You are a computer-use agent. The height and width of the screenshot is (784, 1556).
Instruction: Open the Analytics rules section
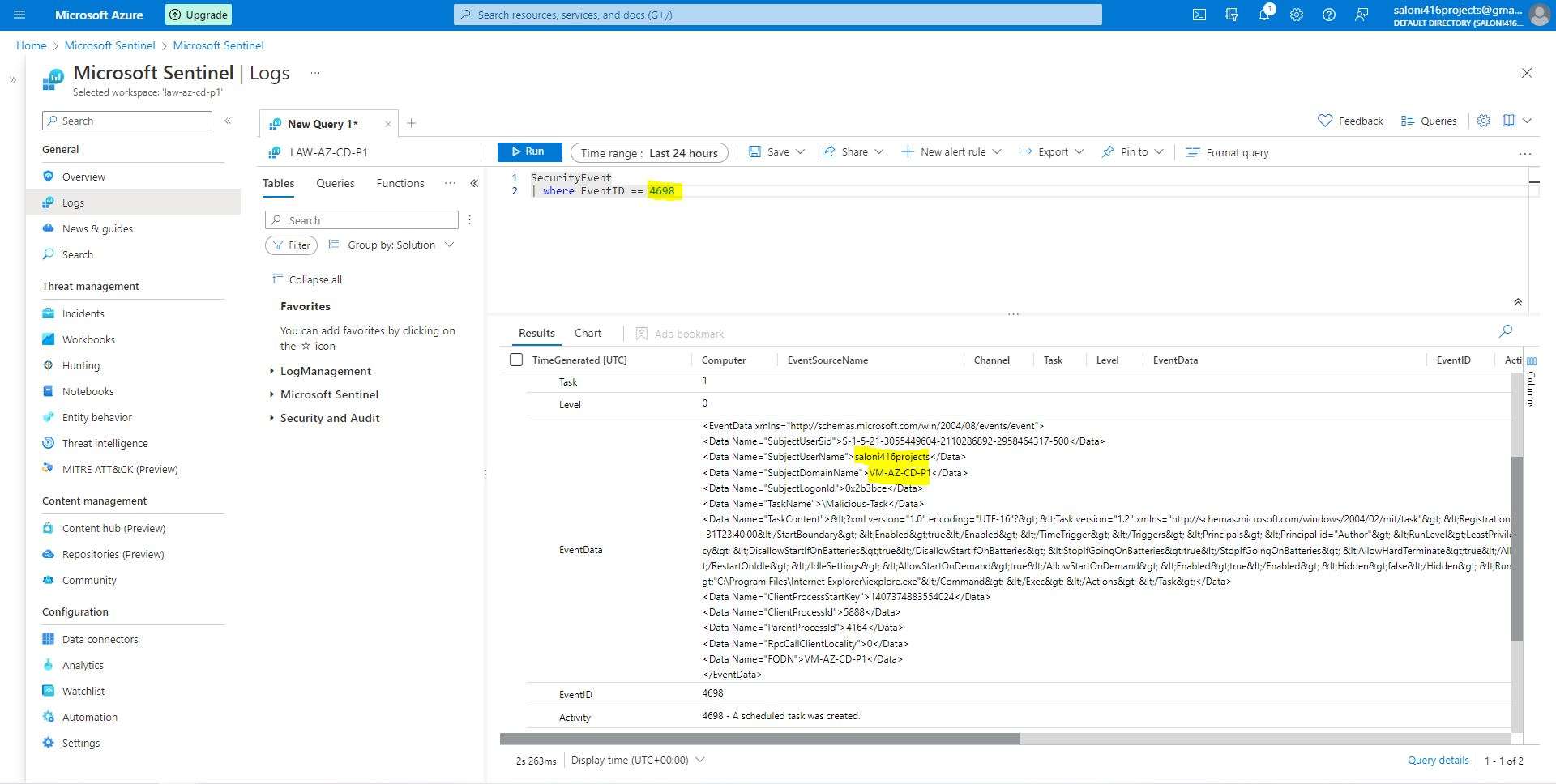[x=83, y=665]
